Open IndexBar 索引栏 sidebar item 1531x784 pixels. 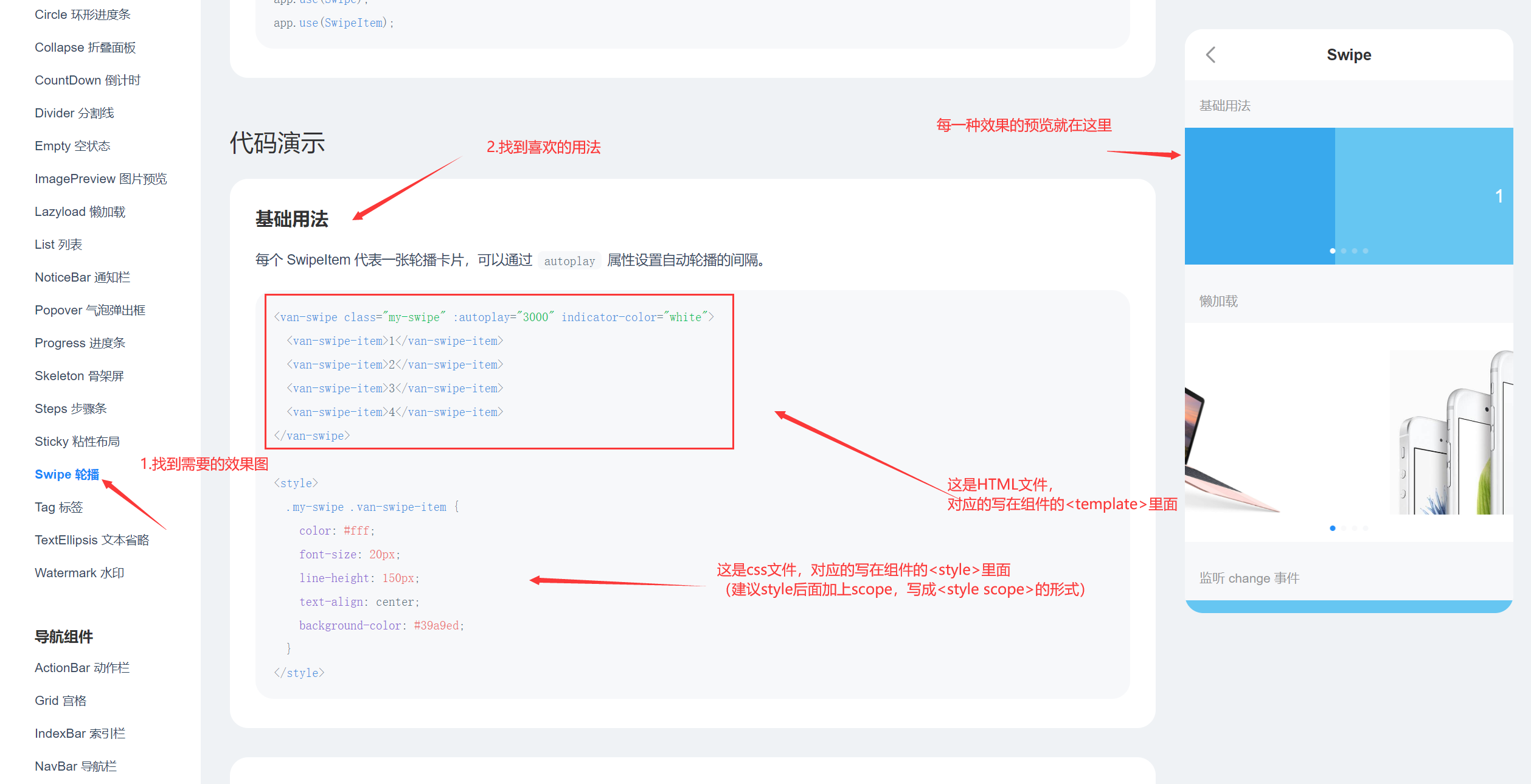point(80,734)
